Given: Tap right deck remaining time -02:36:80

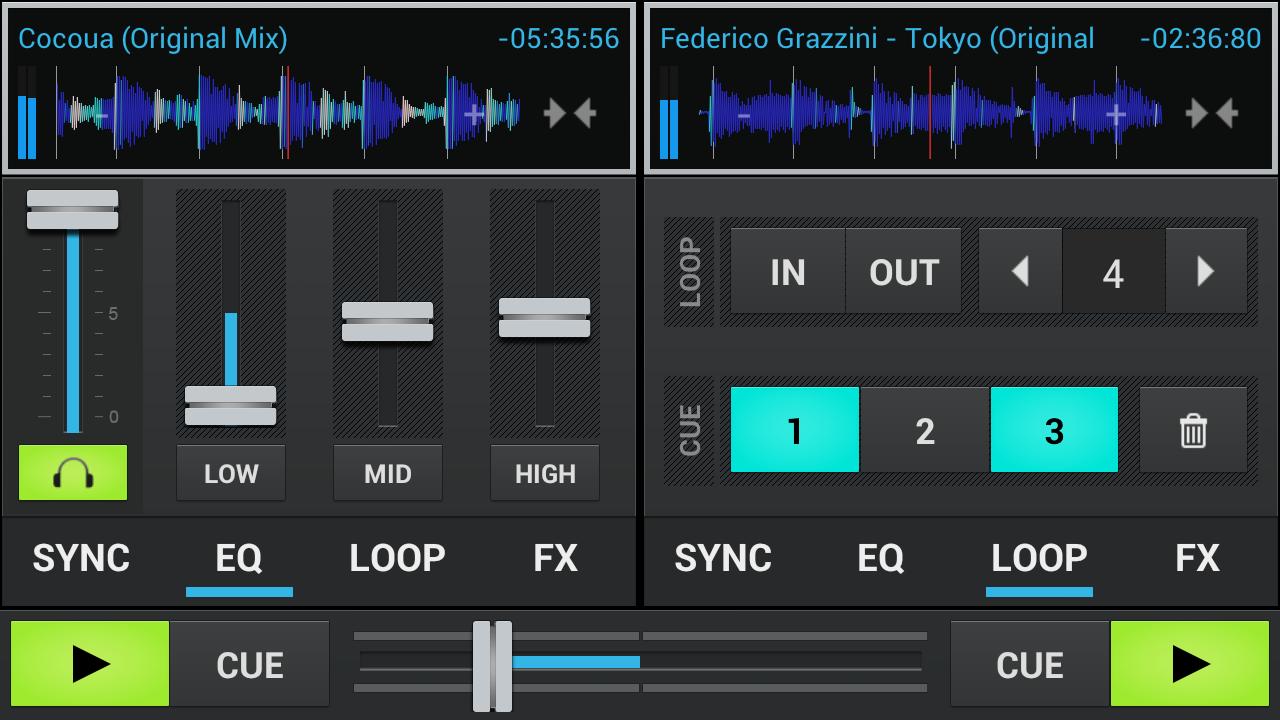Looking at the screenshot, I should coord(1200,39).
